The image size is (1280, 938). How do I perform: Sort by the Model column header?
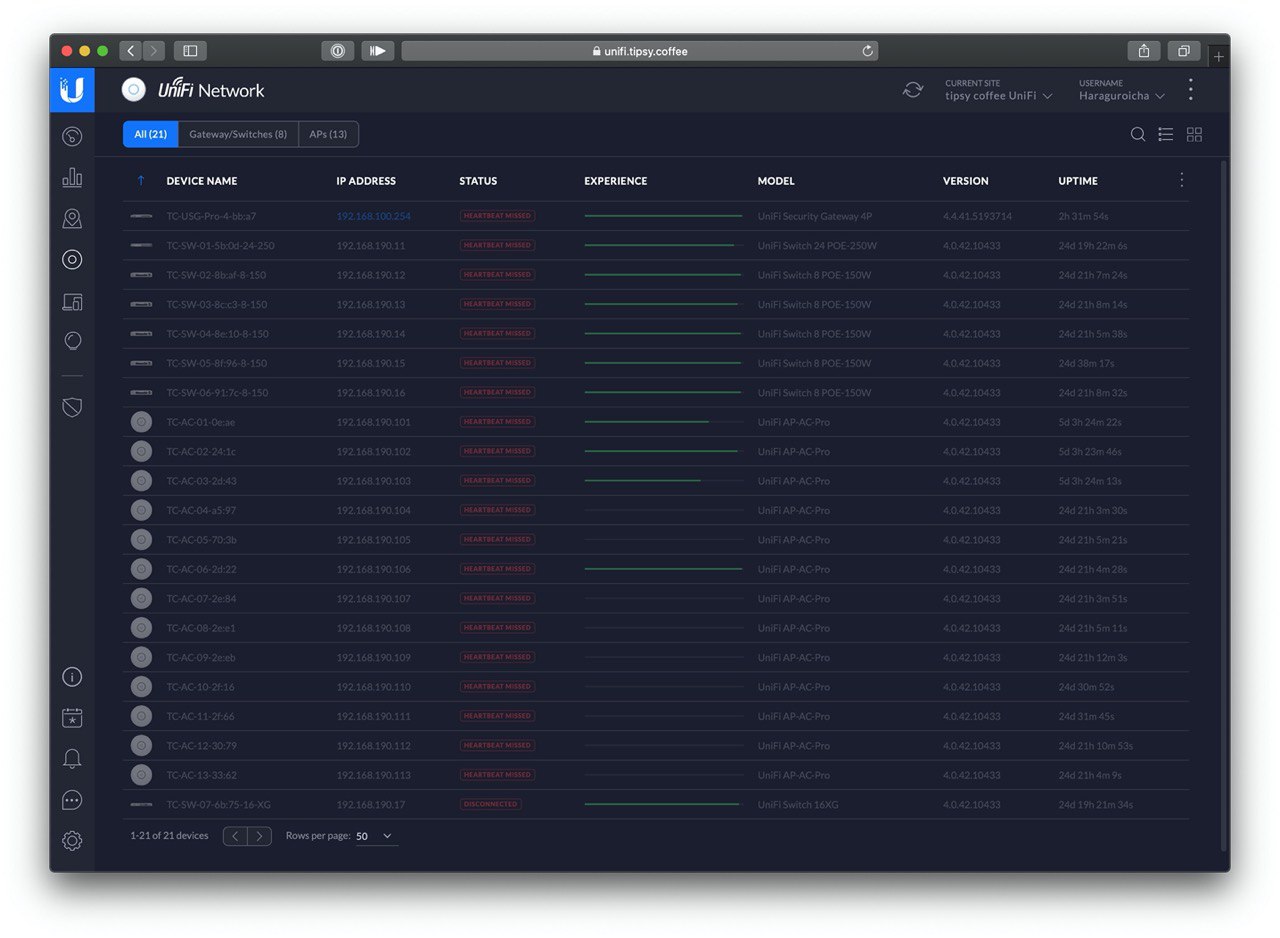click(x=777, y=181)
